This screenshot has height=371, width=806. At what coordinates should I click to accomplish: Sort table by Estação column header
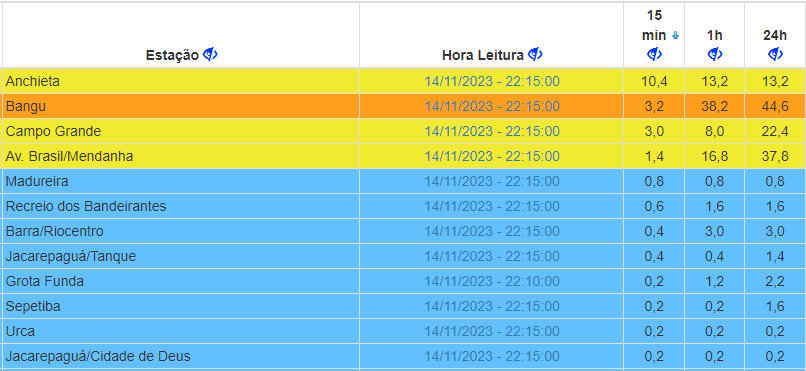click(x=172, y=55)
